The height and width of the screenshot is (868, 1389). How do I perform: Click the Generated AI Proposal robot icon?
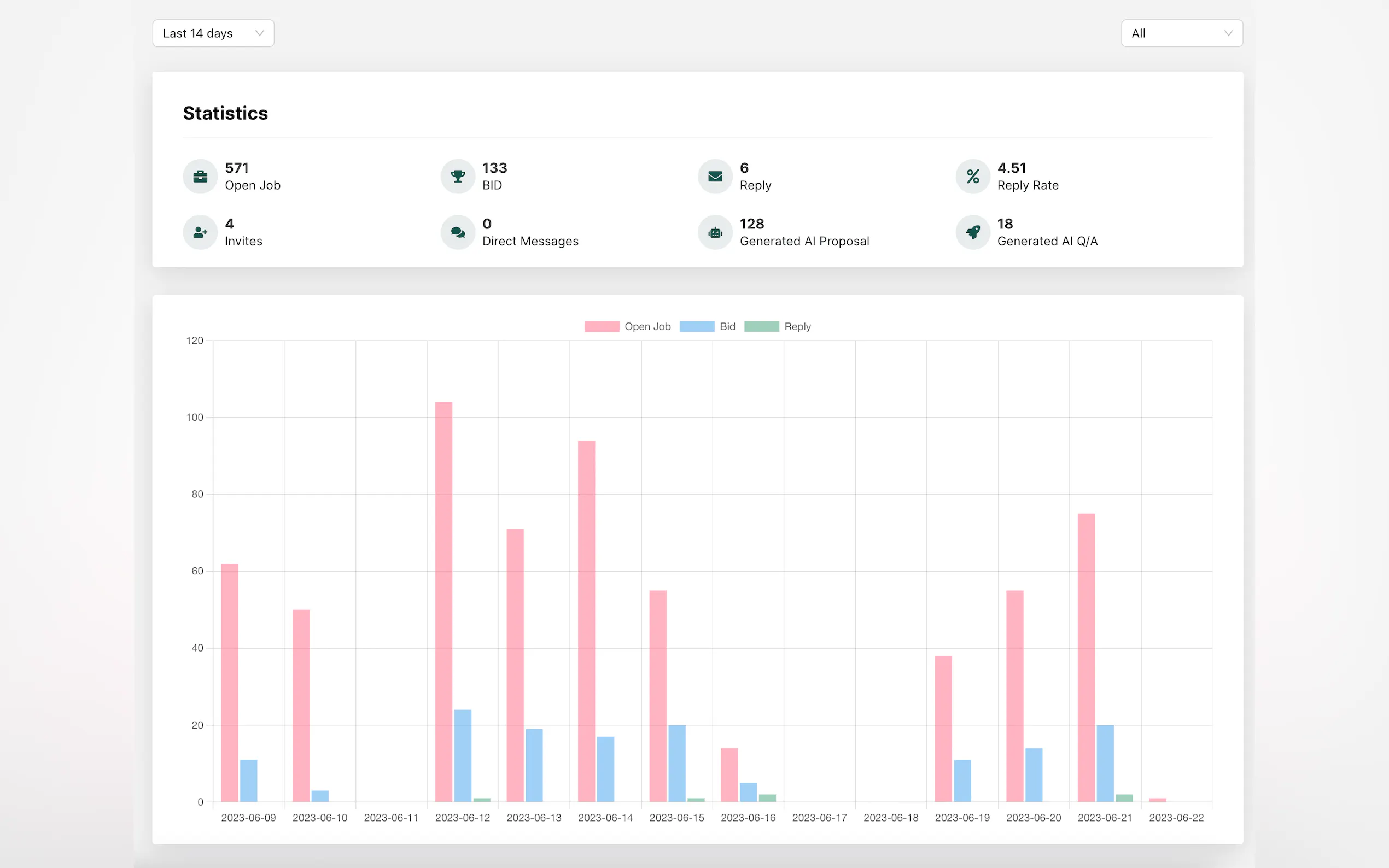pyautogui.click(x=715, y=232)
